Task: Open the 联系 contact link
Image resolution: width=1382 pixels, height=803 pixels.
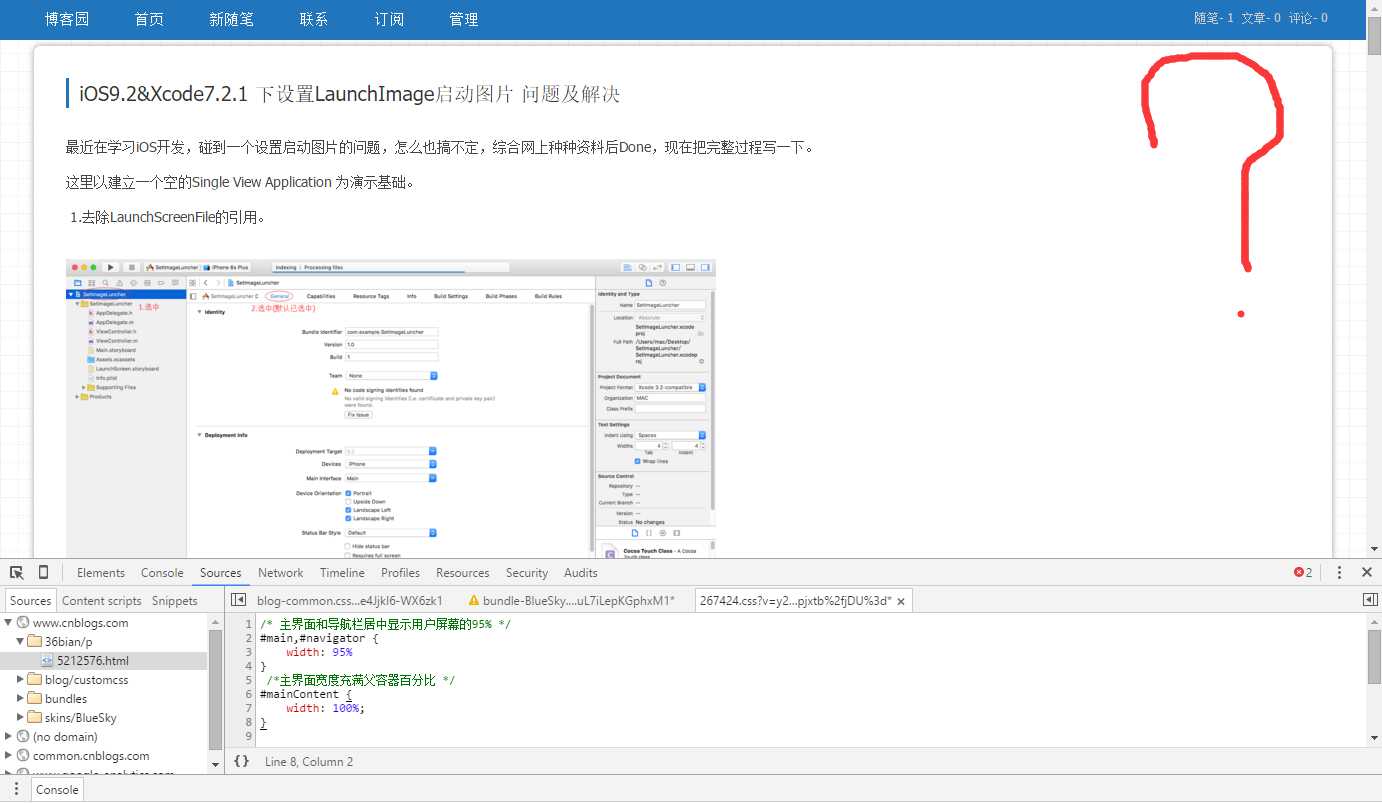Action: (x=313, y=19)
